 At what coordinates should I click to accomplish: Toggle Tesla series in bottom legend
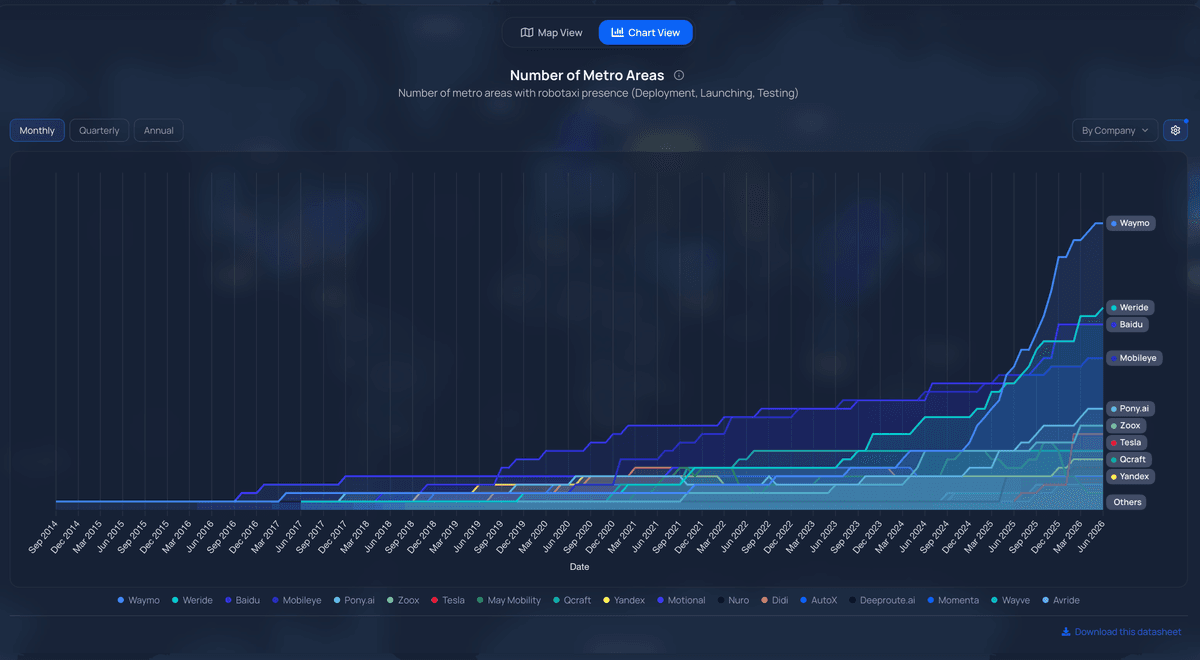pos(448,600)
